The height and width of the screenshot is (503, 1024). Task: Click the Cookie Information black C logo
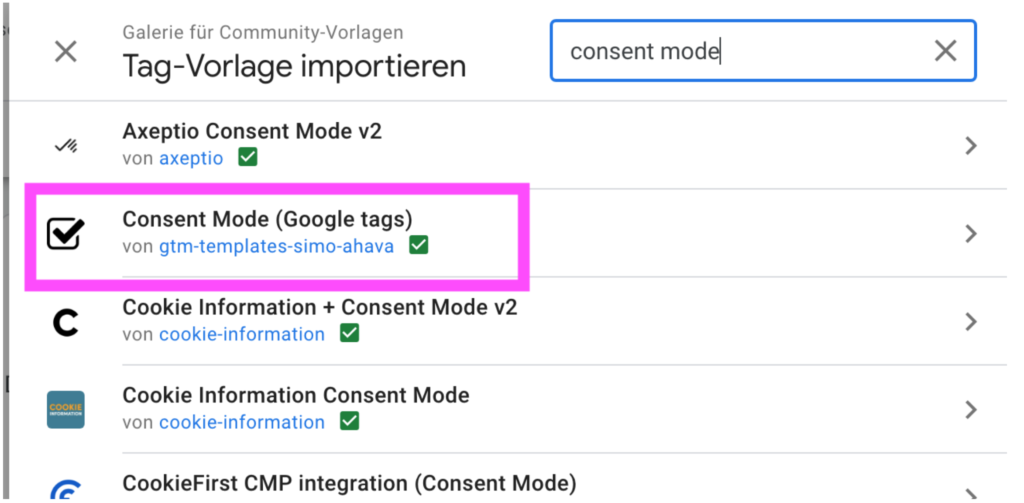(x=66, y=322)
